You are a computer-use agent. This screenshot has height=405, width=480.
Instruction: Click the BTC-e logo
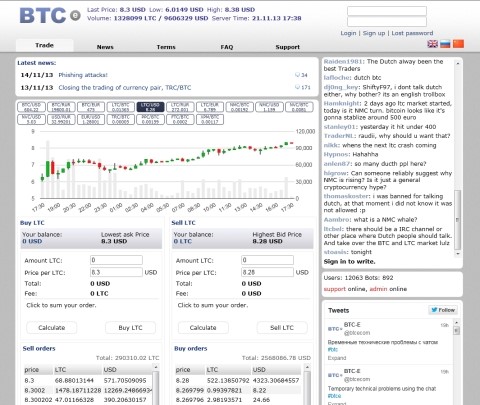tap(50, 15)
